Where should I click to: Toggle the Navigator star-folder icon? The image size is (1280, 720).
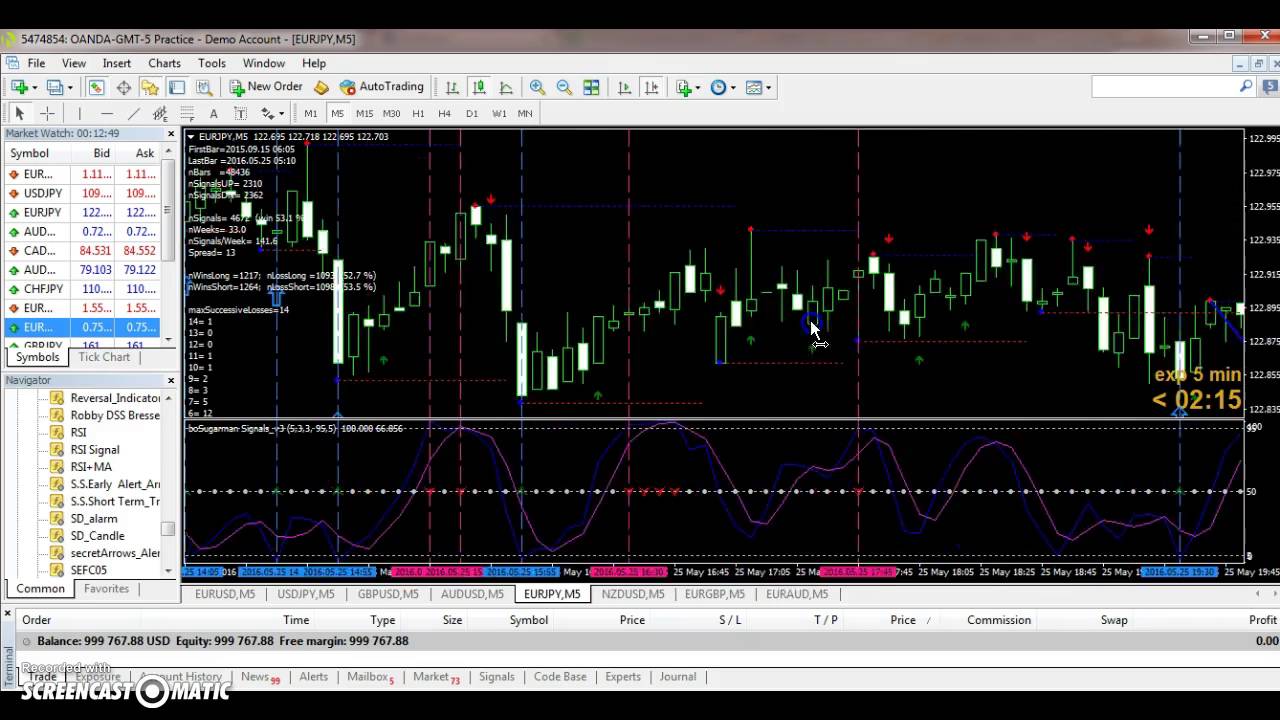click(150, 87)
